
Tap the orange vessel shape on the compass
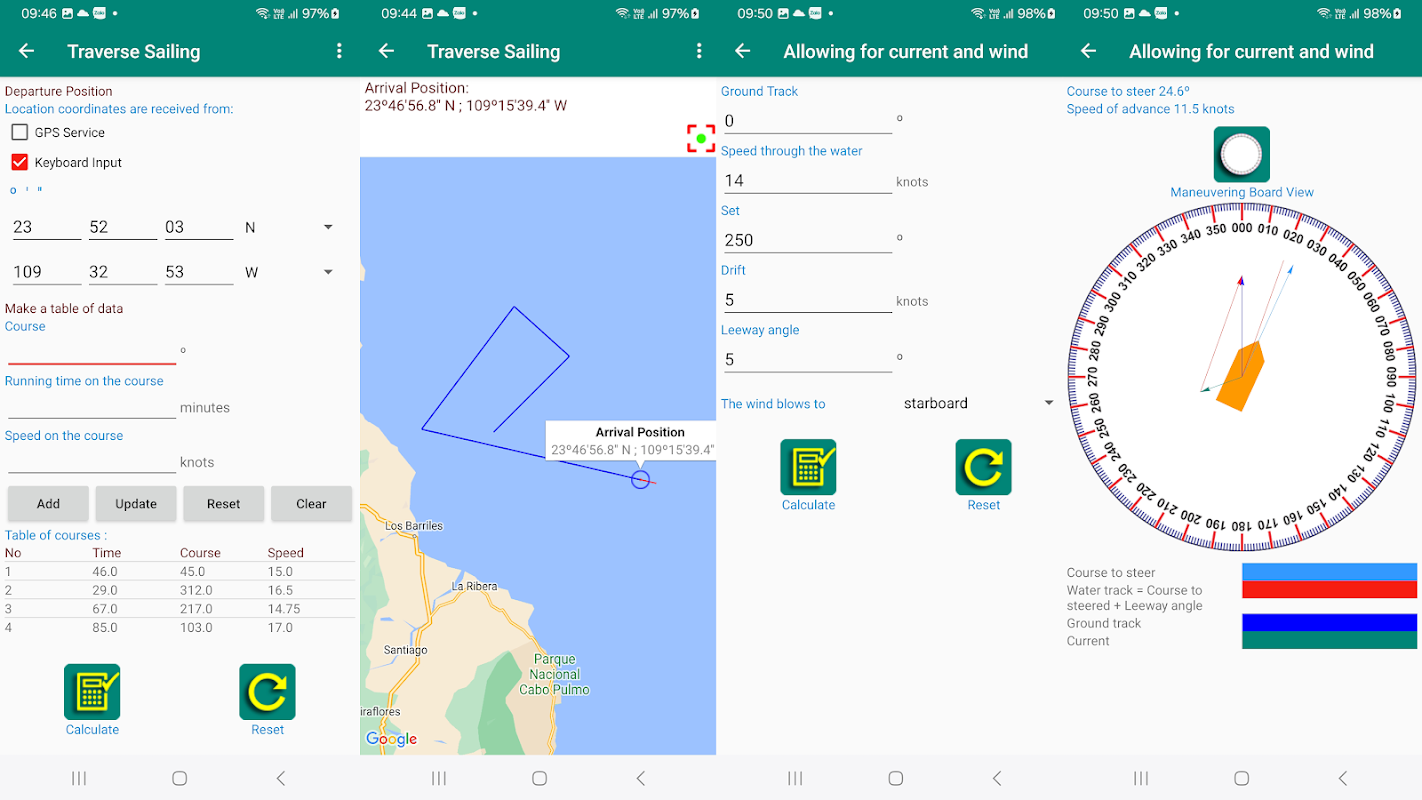click(1240, 376)
